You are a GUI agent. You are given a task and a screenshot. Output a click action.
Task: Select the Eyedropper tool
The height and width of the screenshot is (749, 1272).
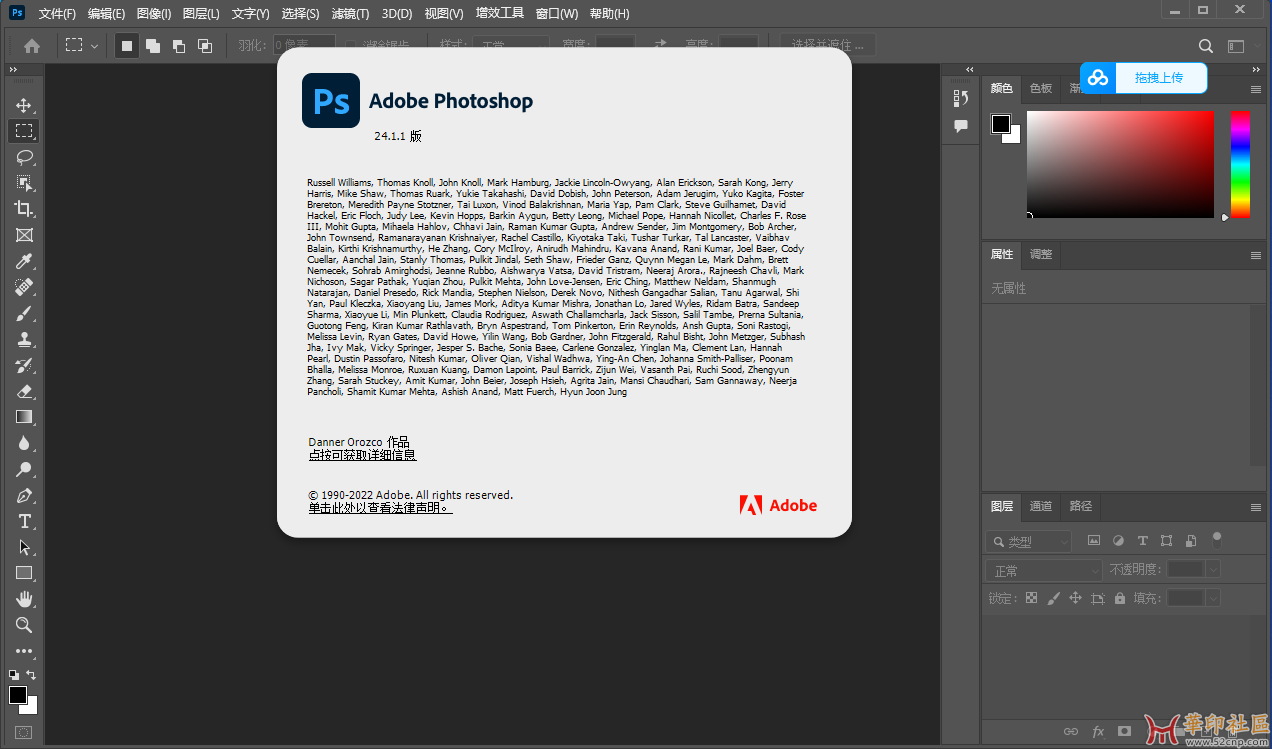point(23,261)
